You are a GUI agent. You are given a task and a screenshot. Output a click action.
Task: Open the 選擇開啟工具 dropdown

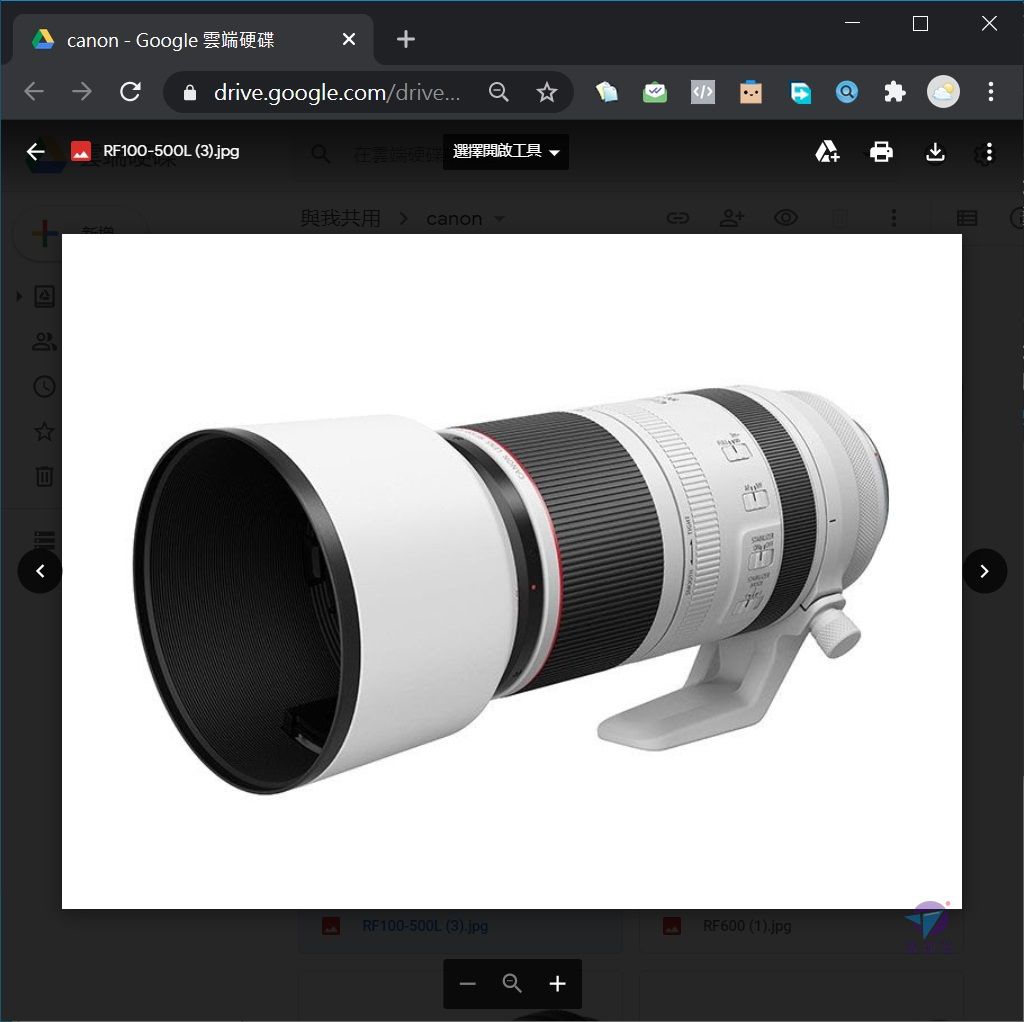pyautogui.click(x=505, y=152)
